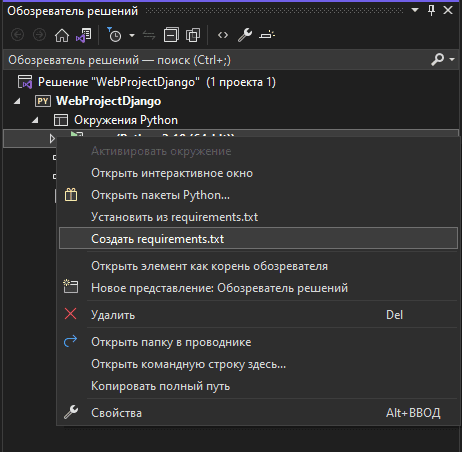The image size is (462, 452).
Task: Click the wrench icon beside 'Свойства'
Action: (71, 413)
